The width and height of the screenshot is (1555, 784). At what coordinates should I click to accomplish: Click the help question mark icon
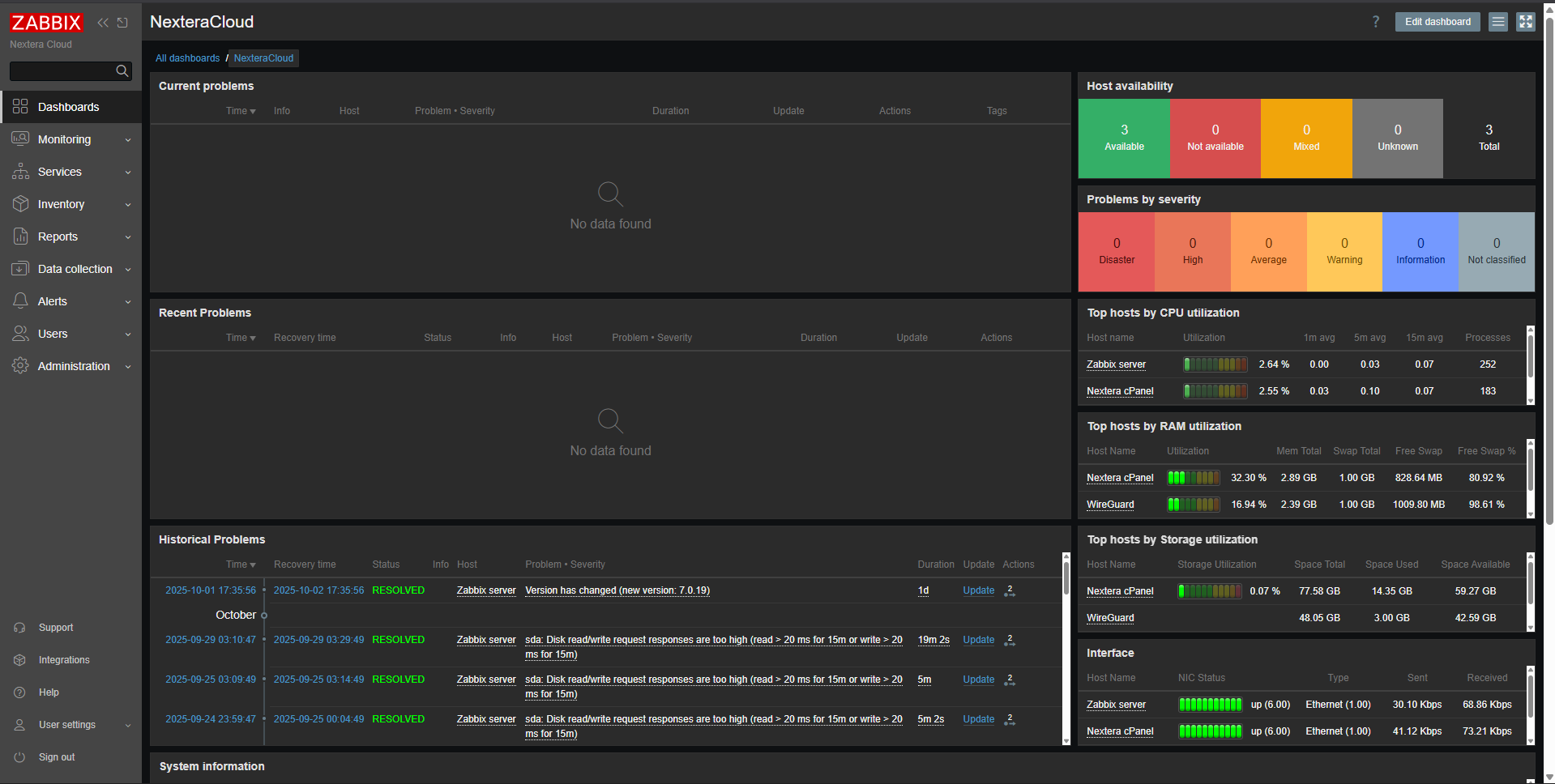pos(1375,22)
